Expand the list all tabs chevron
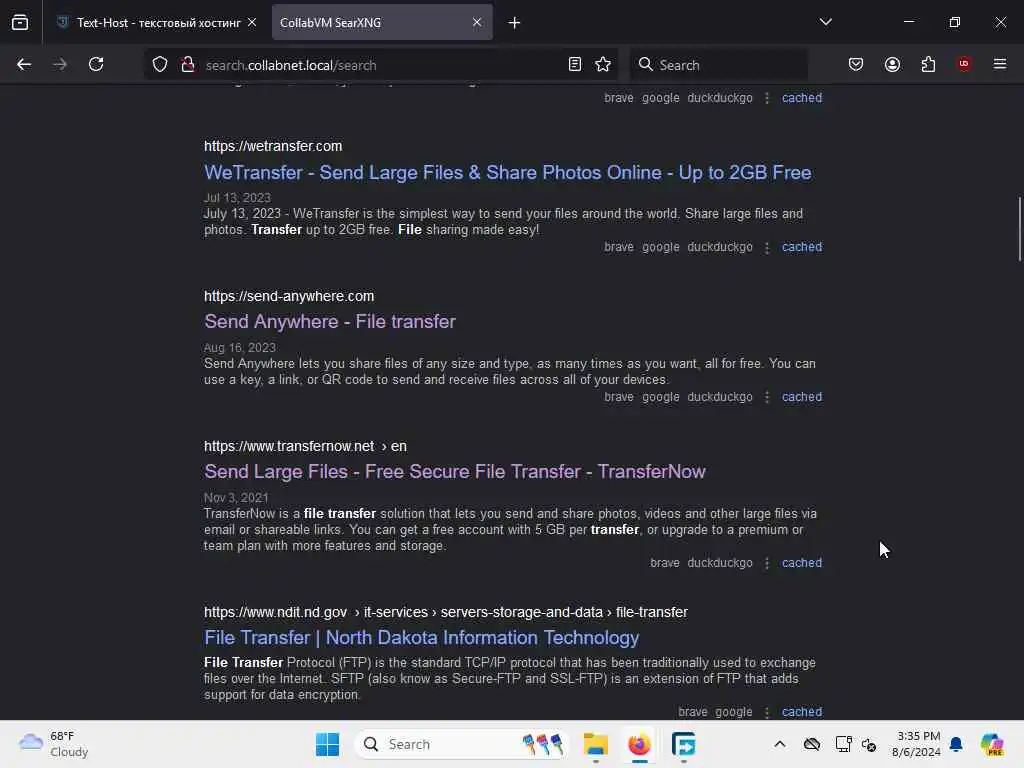Image resolution: width=1024 pixels, height=768 pixels. point(825,22)
